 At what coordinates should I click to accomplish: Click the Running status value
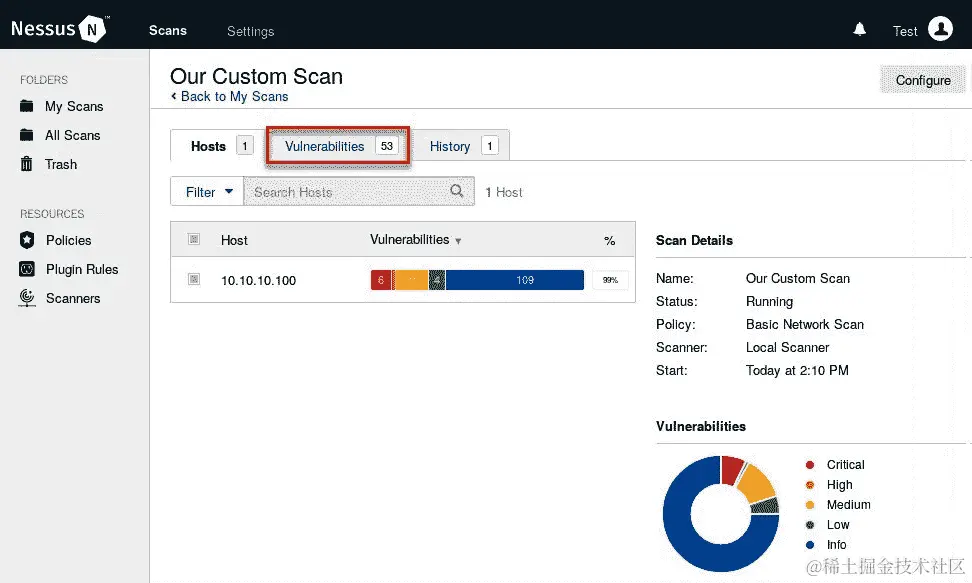pyautogui.click(x=769, y=301)
